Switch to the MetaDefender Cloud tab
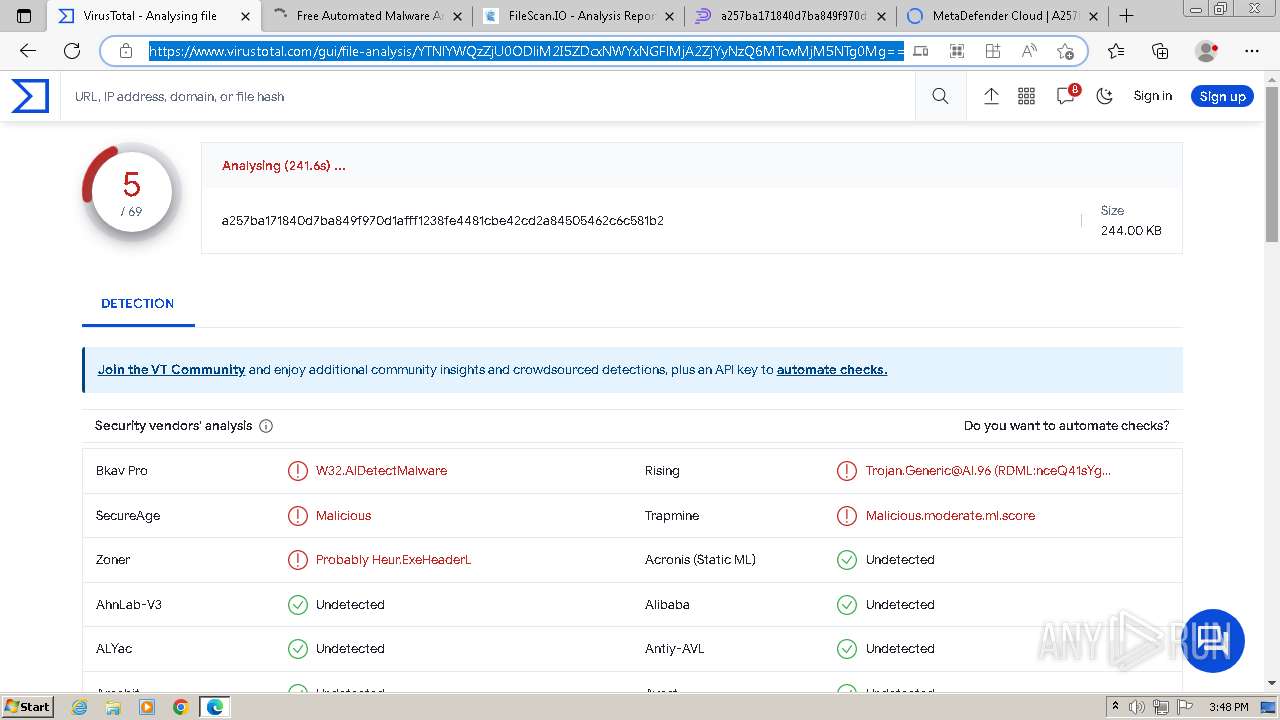1280x720 pixels. [x=1005, y=16]
